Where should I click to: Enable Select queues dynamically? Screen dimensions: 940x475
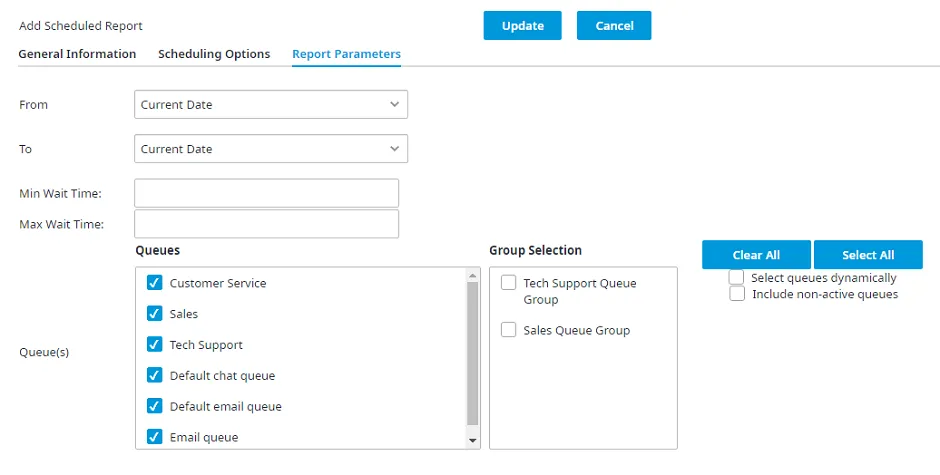[x=736, y=277]
